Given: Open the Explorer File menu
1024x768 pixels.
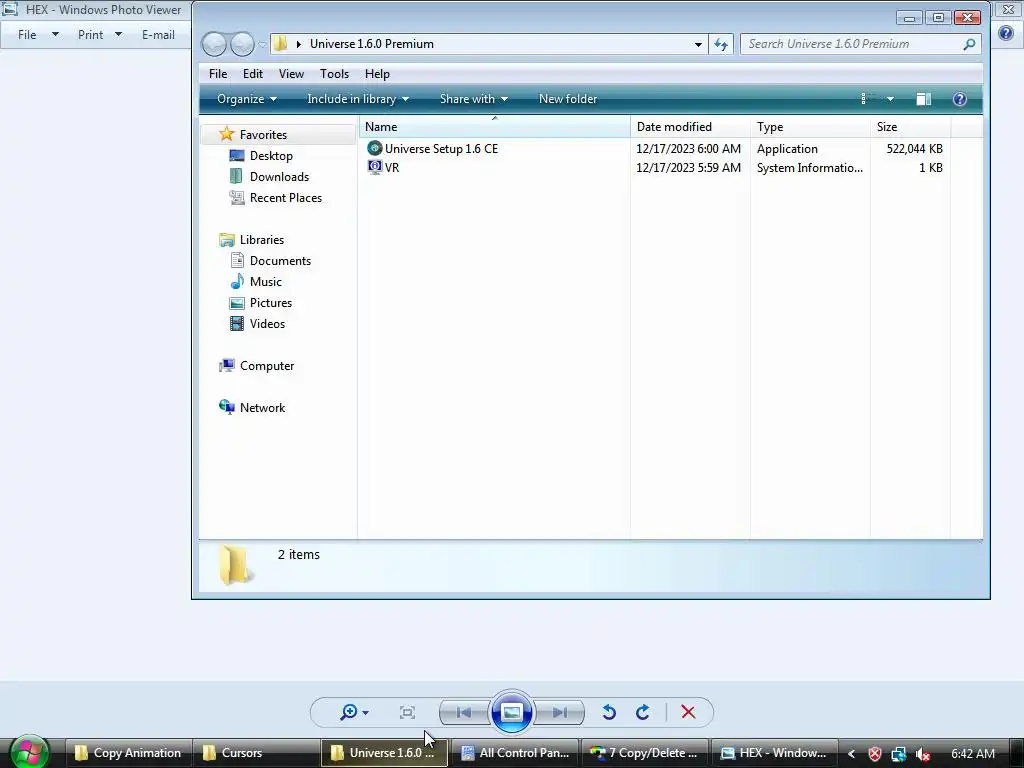Looking at the screenshot, I should point(217,74).
